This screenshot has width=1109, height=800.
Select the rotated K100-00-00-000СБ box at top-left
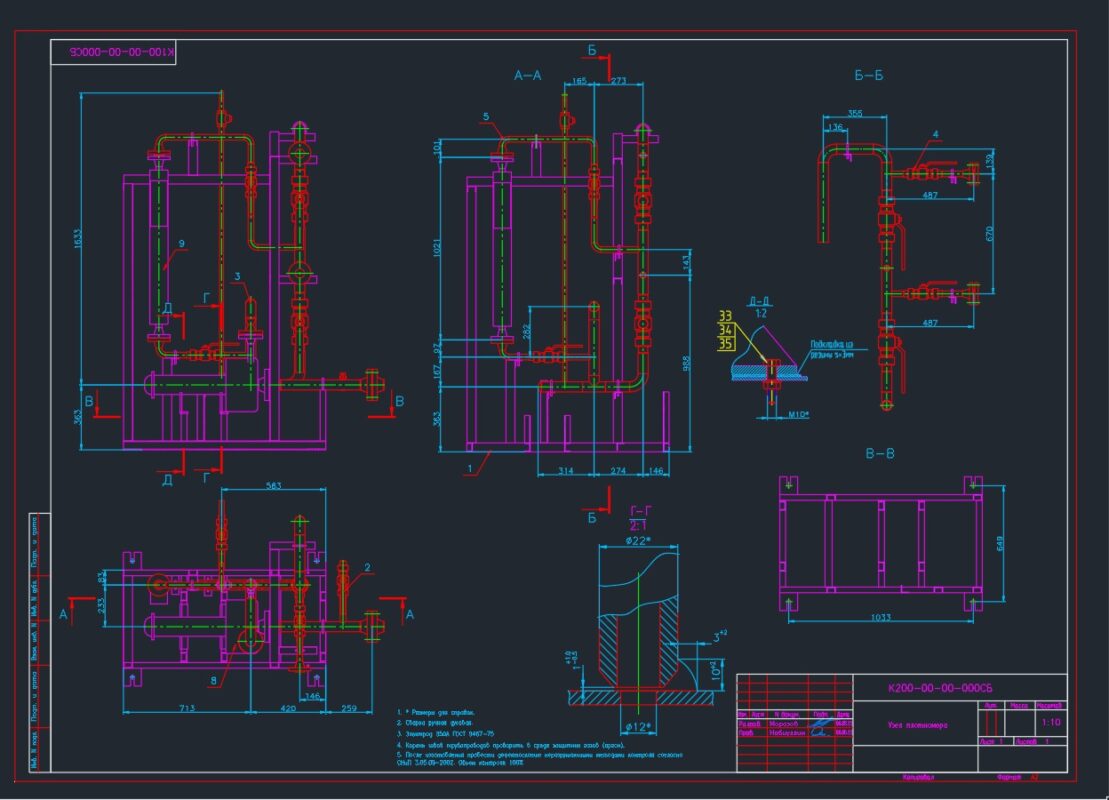pos(113,52)
